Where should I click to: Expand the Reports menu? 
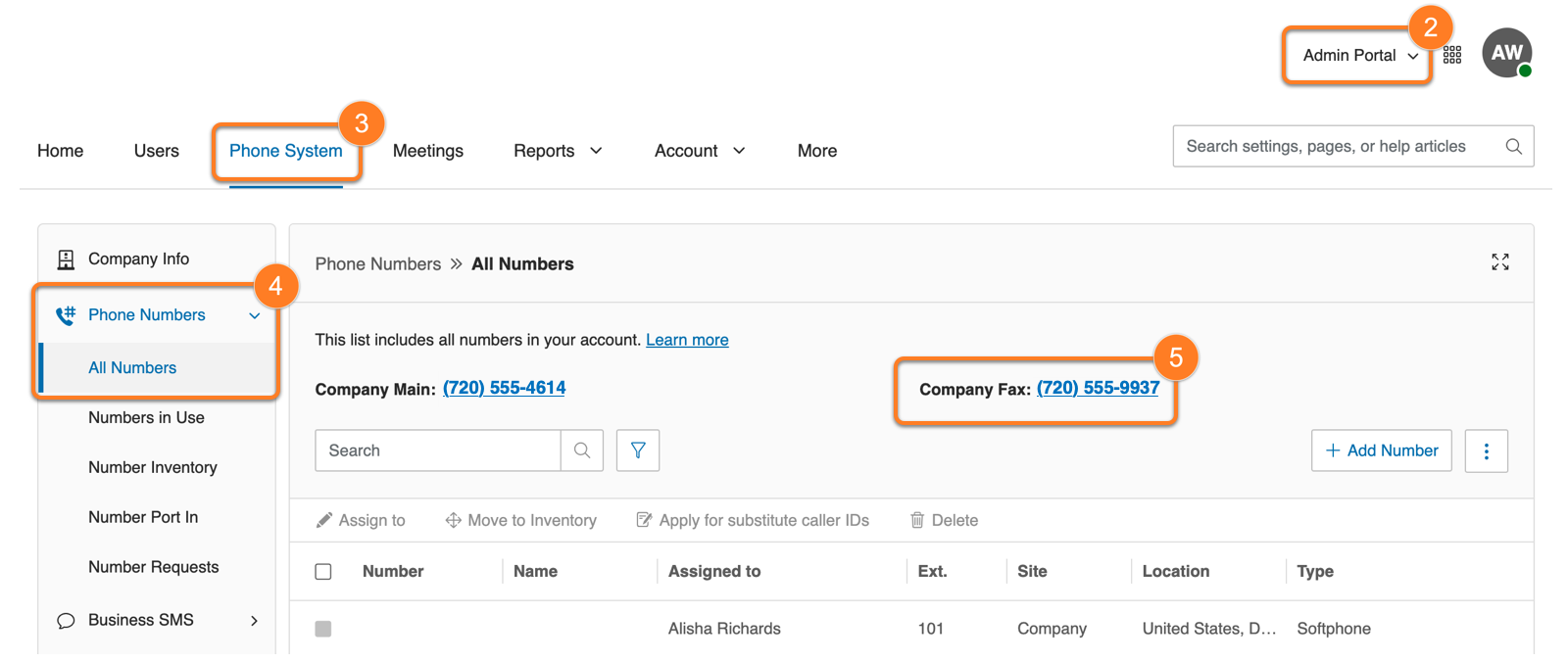coord(558,151)
